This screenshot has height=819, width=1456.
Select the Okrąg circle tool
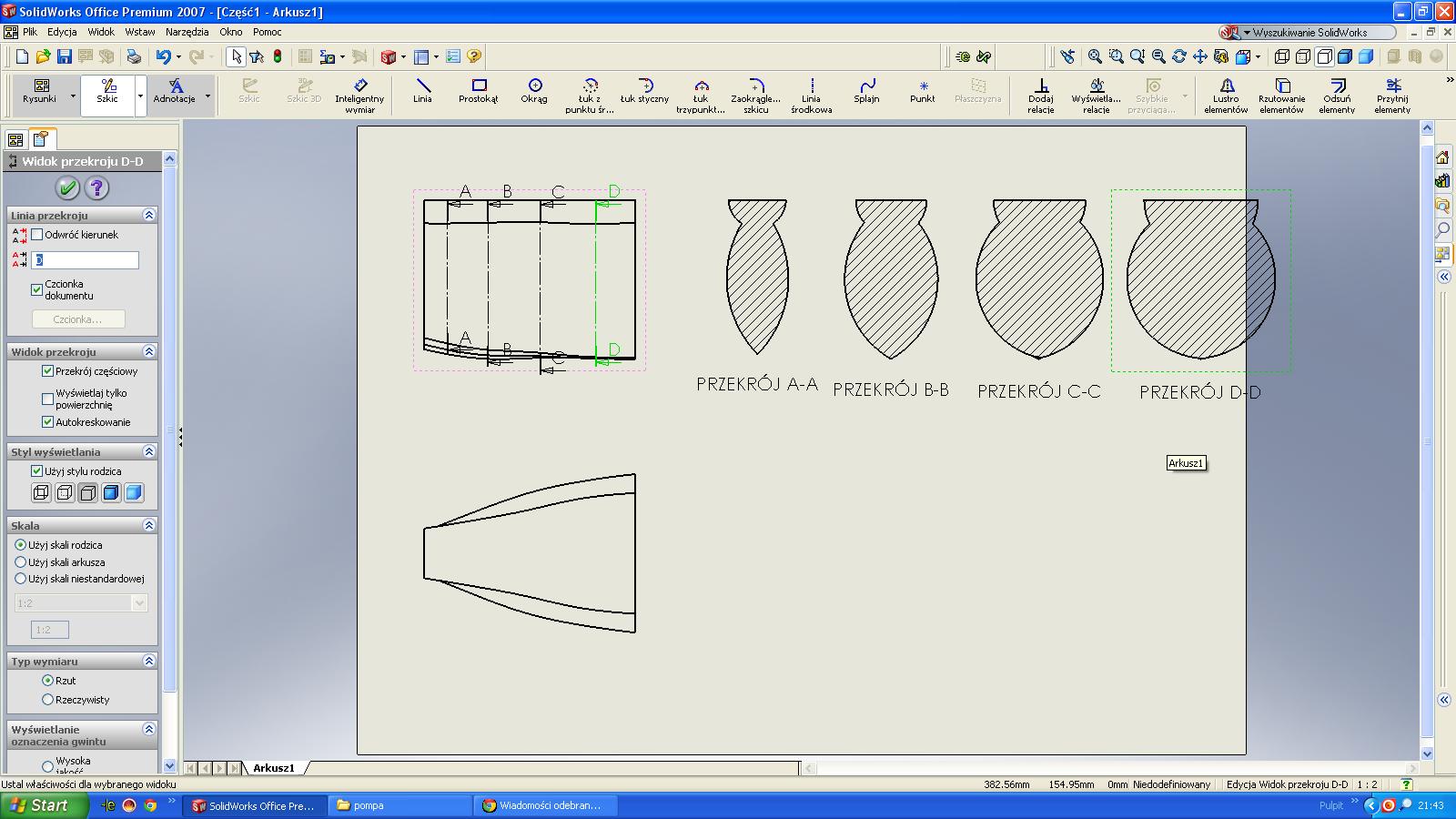pos(534,91)
